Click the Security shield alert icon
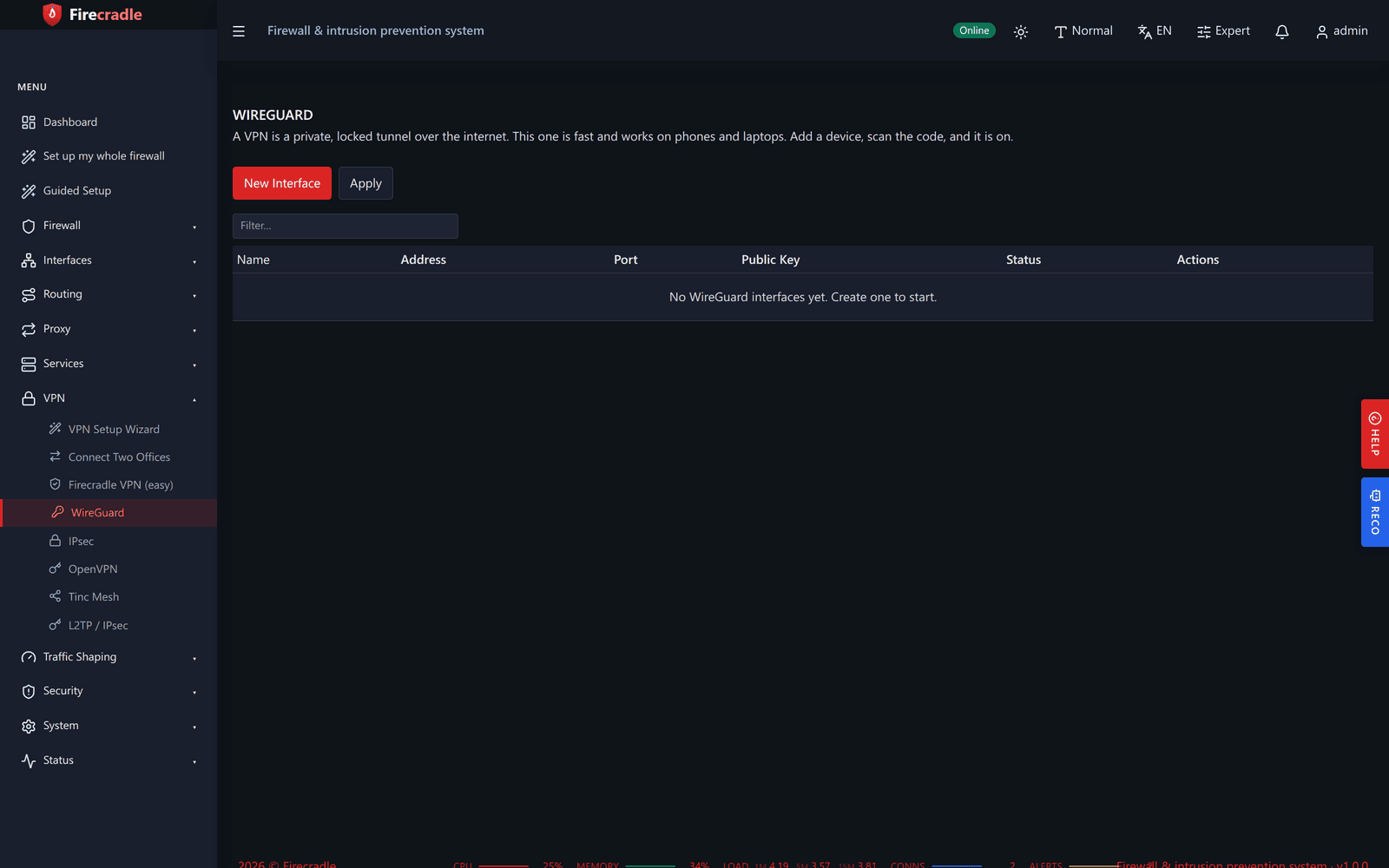Viewport: 1389px width, 868px height. point(29,691)
